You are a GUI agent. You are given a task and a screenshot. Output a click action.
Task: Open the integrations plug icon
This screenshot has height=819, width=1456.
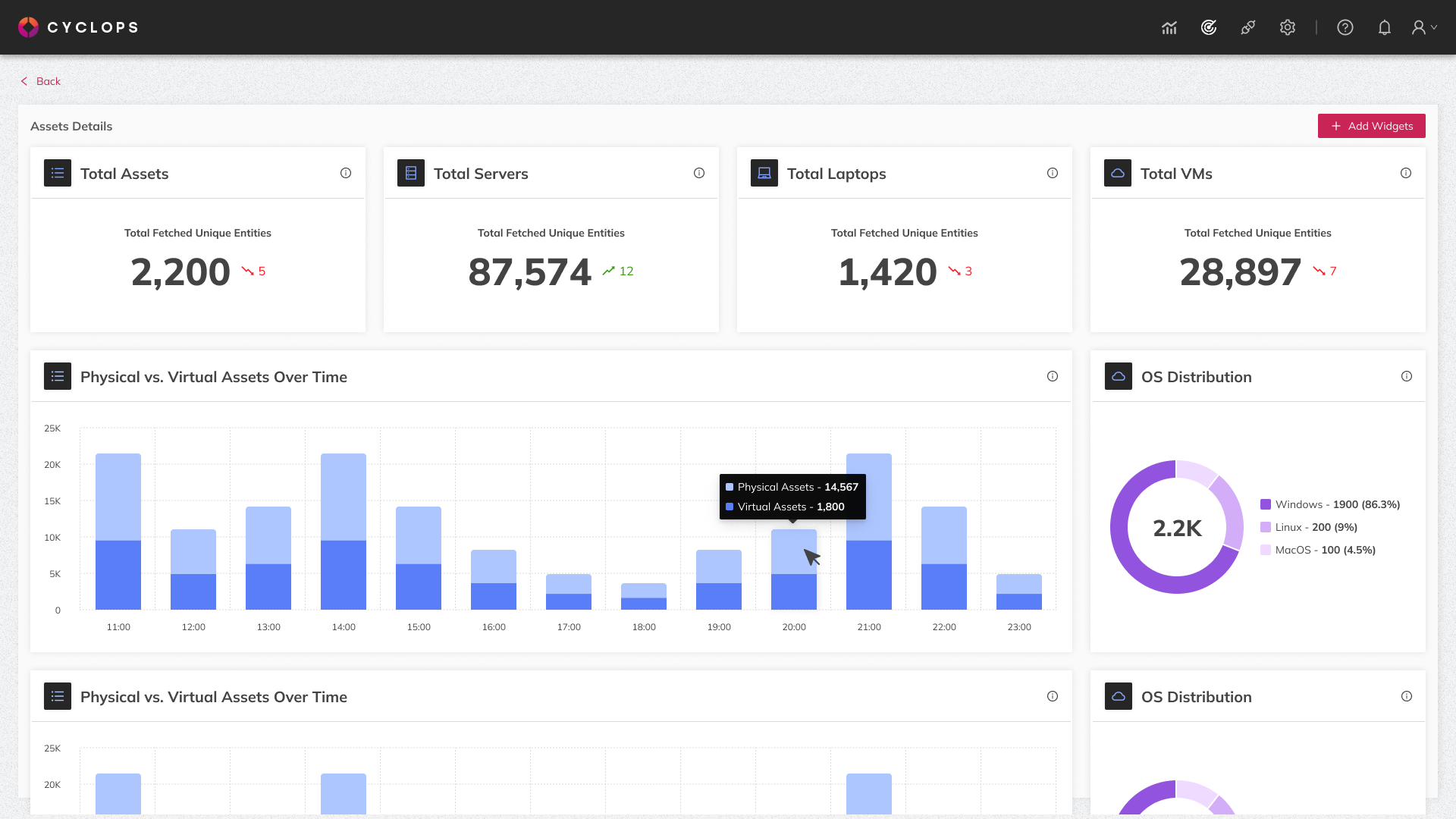click(x=1248, y=27)
